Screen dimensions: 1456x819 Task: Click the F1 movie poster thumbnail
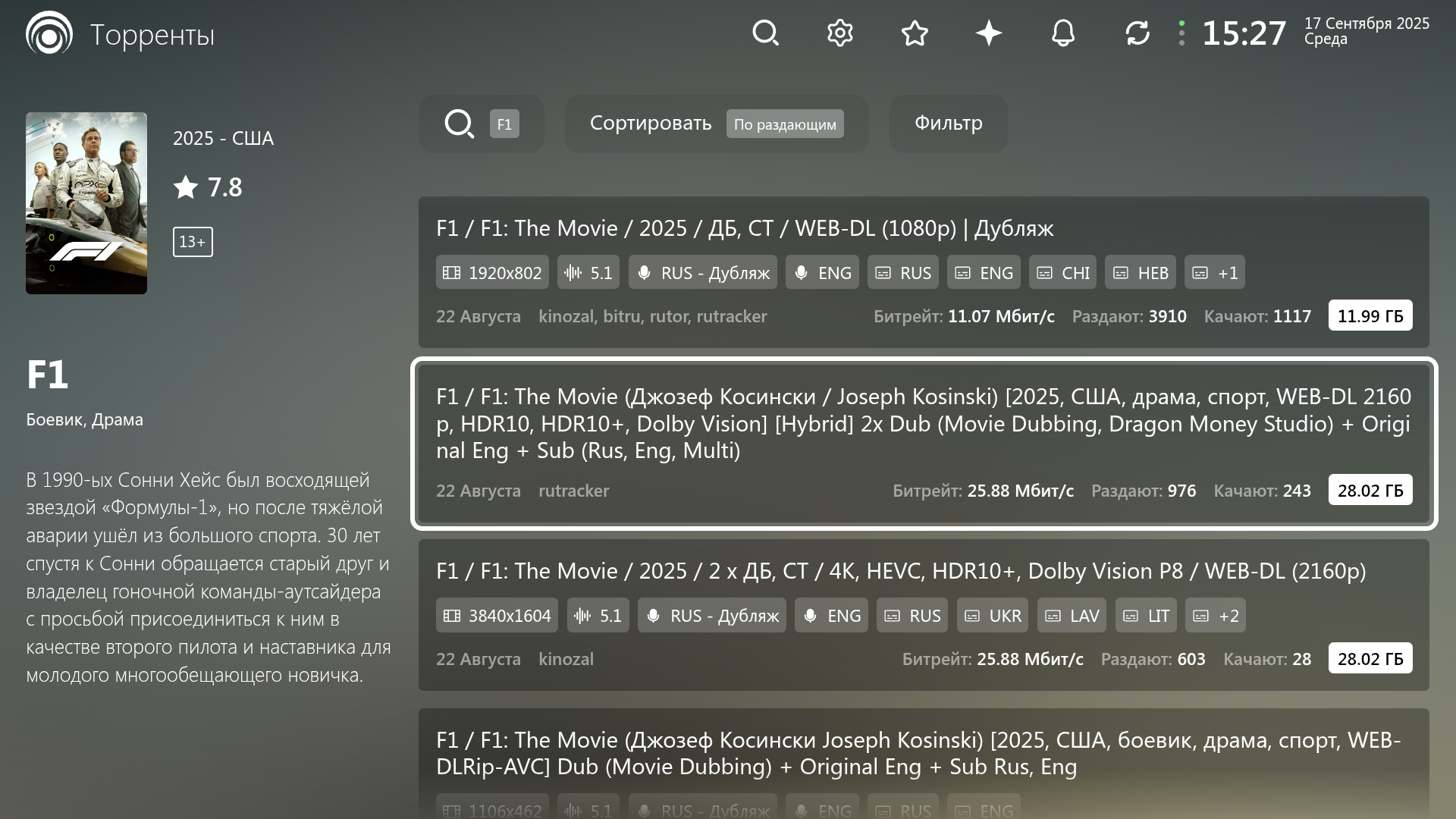pyautogui.click(x=86, y=203)
